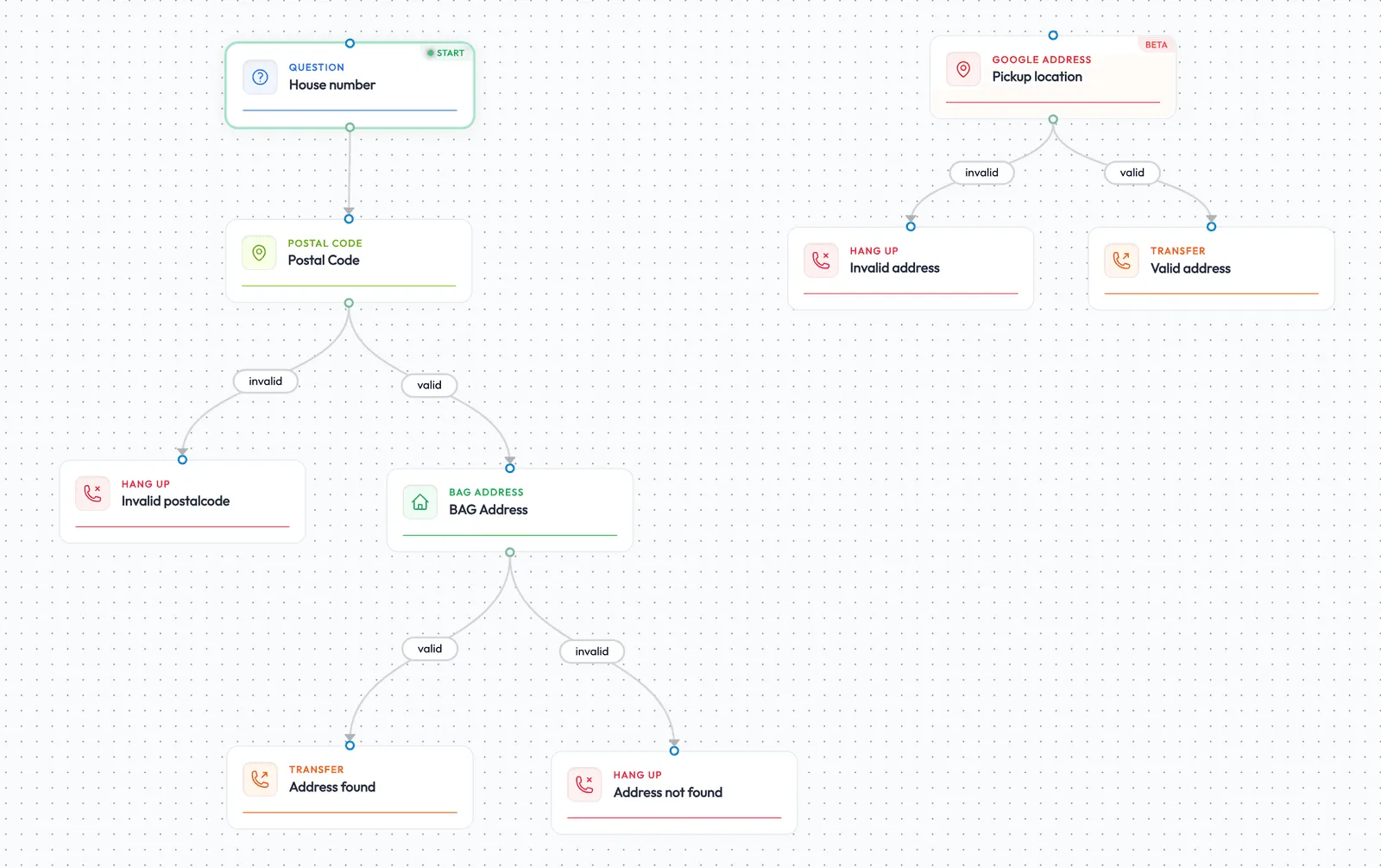Click the hang up phone icon on Invalid postalcode
The height and width of the screenshot is (868, 1381).
92,494
